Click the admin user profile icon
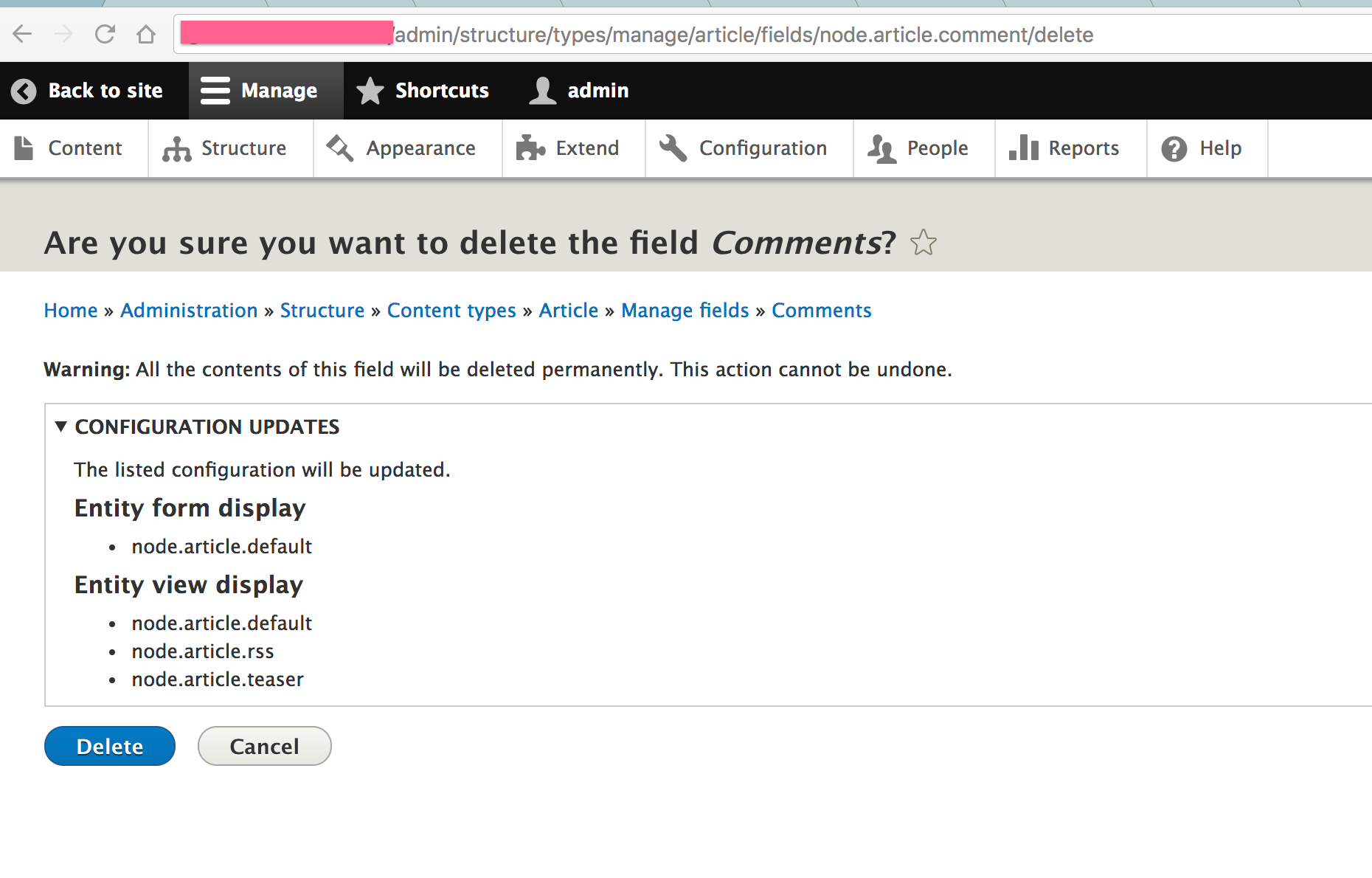Screen dimensions: 1372x878 point(543,90)
